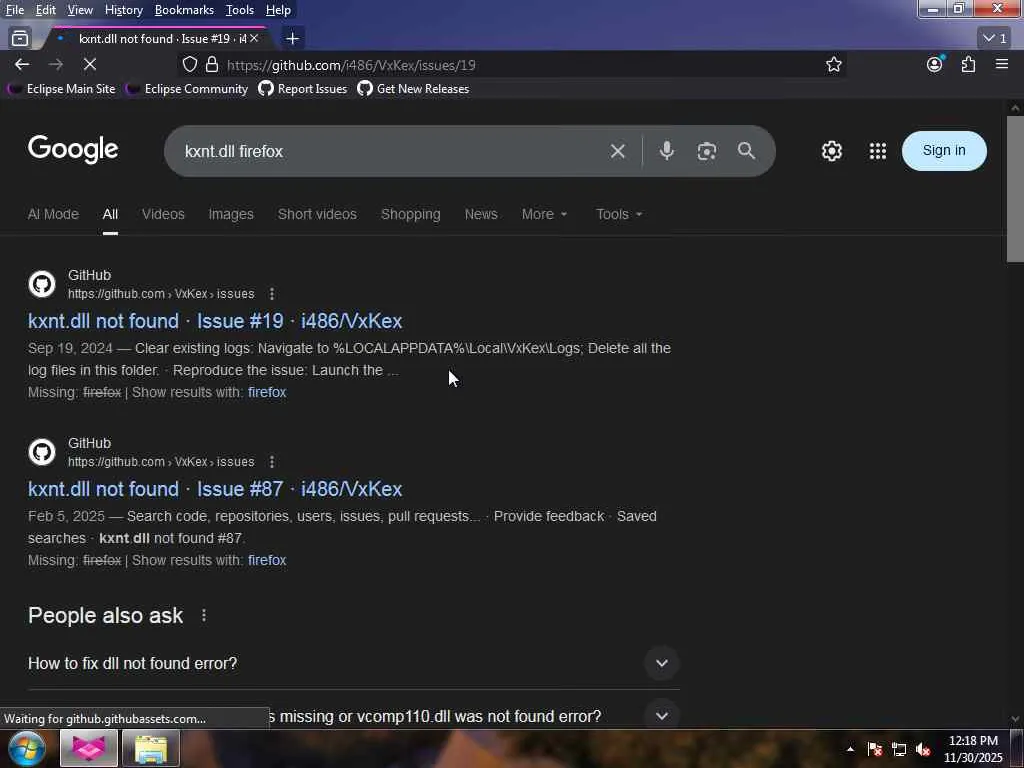Image resolution: width=1024 pixels, height=768 pixels.
Task: Open the taskbar clock and date
Action: 973,749
